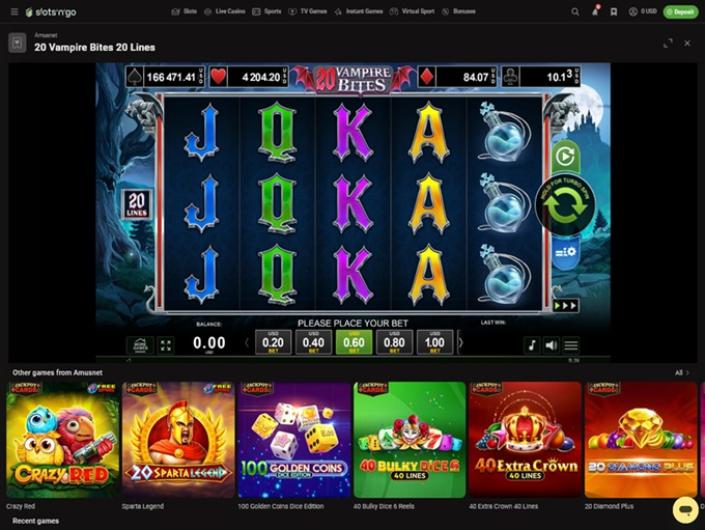Click the green spin button
705x530 pixels.
[x=566, y=205]
